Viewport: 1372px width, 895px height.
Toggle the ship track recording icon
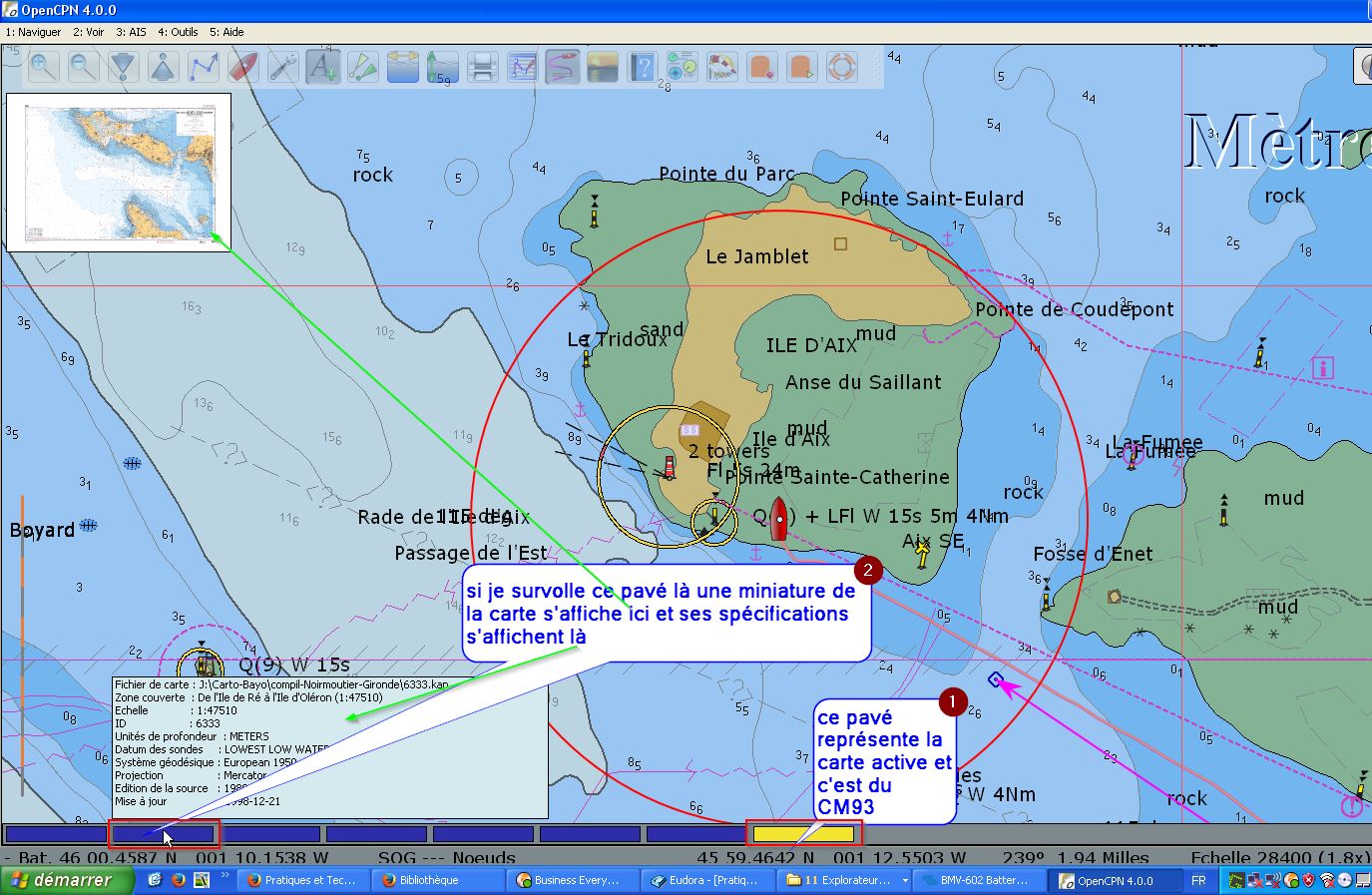(563, 67)
